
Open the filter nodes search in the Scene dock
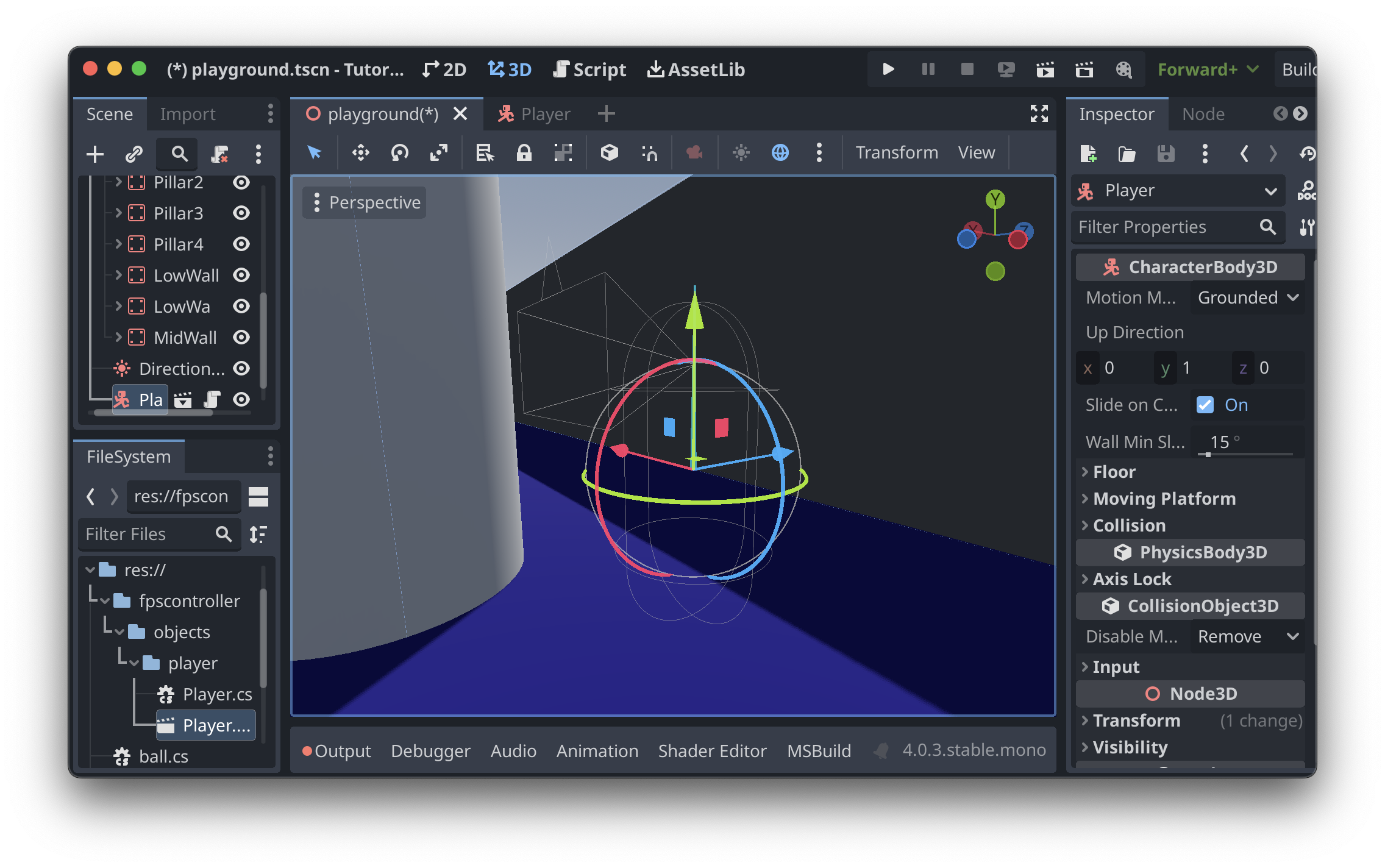click(177, 154)
